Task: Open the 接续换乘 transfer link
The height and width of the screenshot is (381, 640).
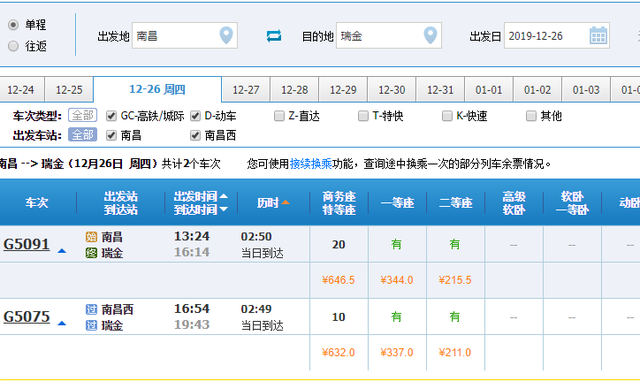Action: pos(311,164)
